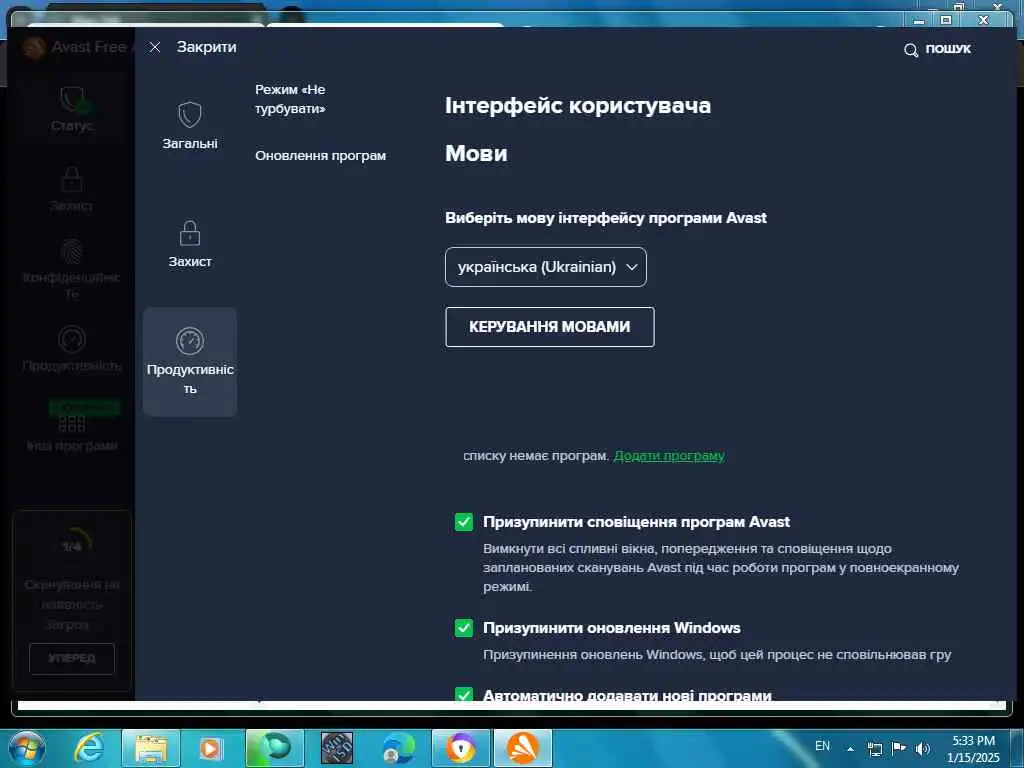Click the Закрити label
This screenshot has height=768, width=1024.
tap(206, 47)
